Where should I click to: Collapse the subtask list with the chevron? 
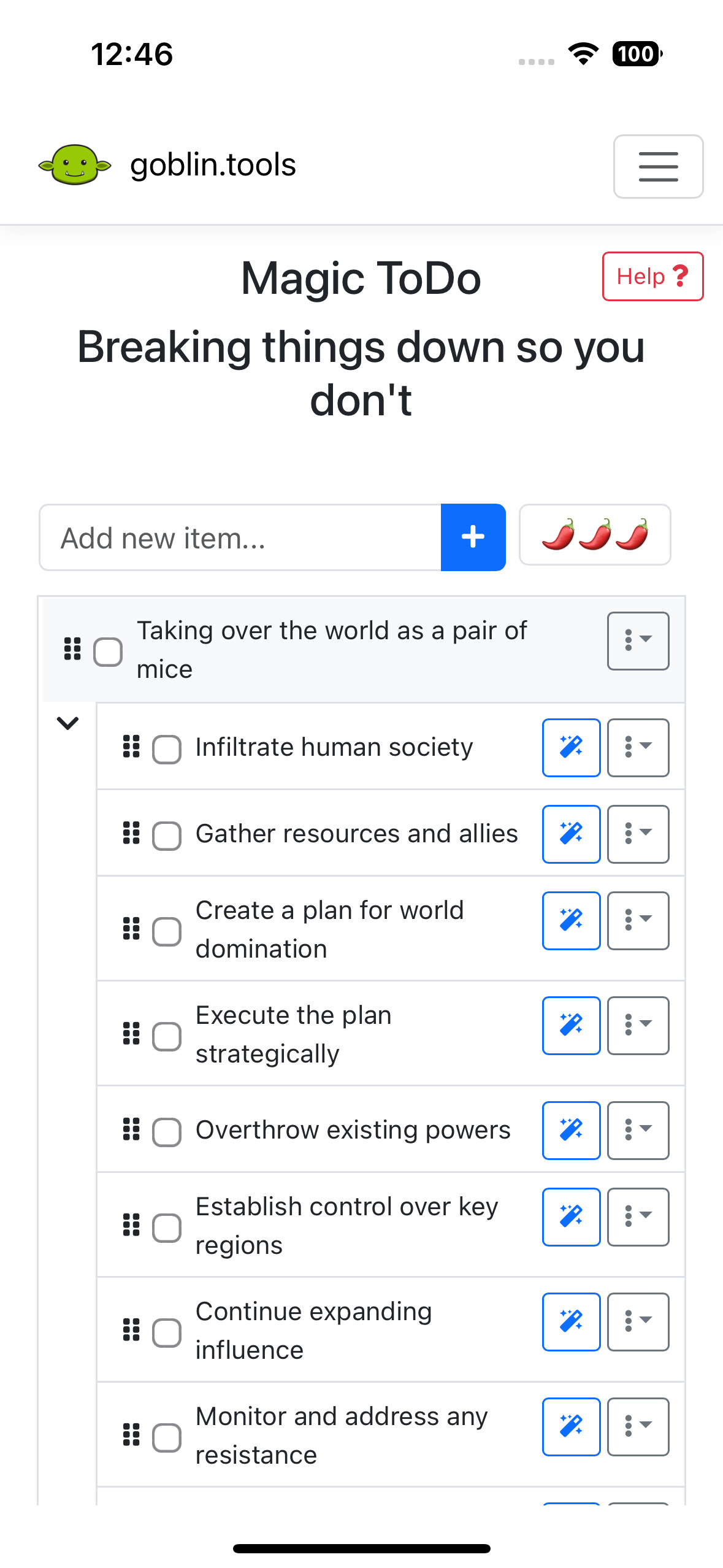67,723
